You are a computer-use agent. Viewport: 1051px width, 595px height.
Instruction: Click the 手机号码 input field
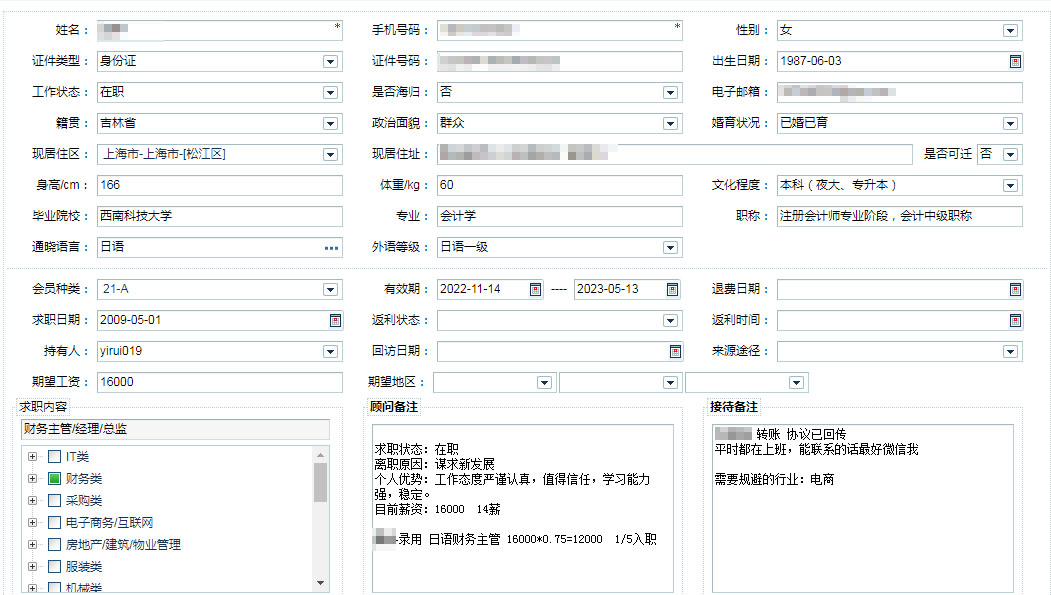pyautogui.click(x=560, y=30)
